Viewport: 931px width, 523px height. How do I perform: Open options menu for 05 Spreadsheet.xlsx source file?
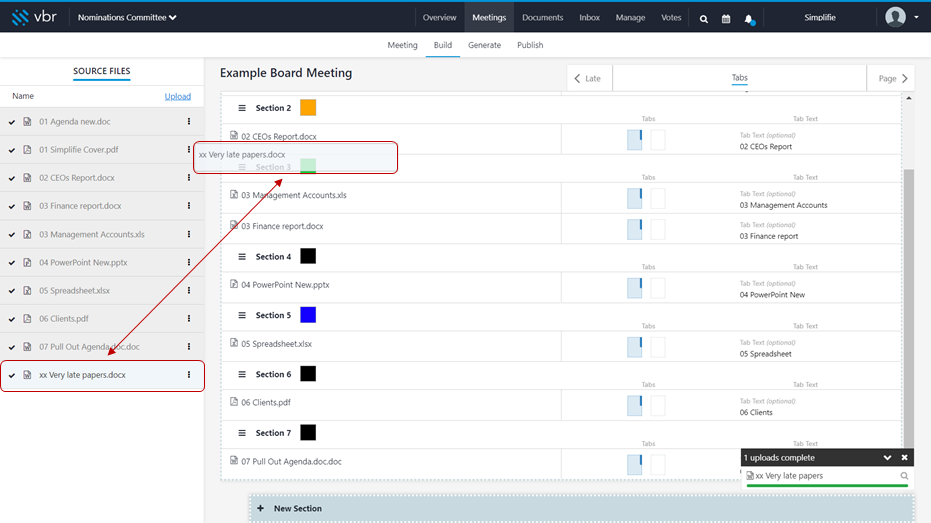tap(189, 290)
